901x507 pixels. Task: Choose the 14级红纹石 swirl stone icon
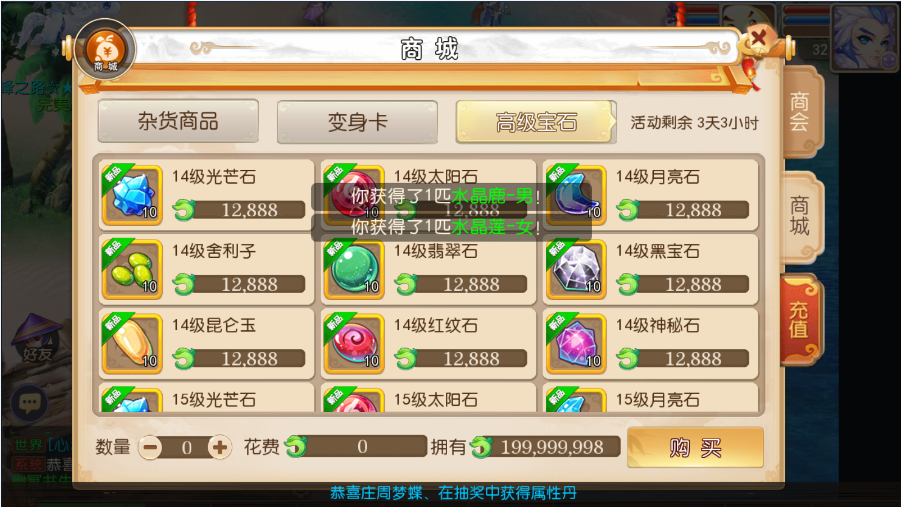(355, 344)
